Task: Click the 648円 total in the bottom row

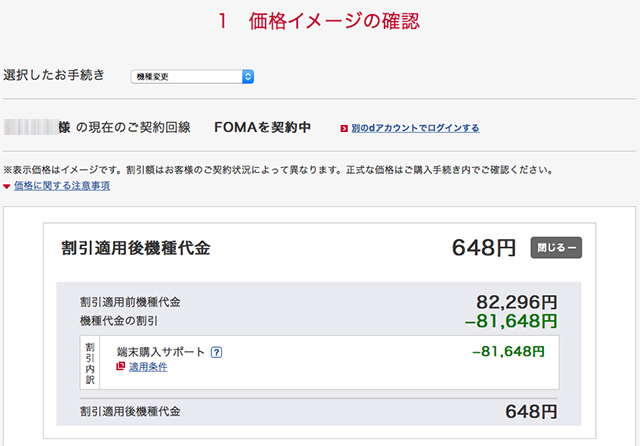Action: pos(530,412)
